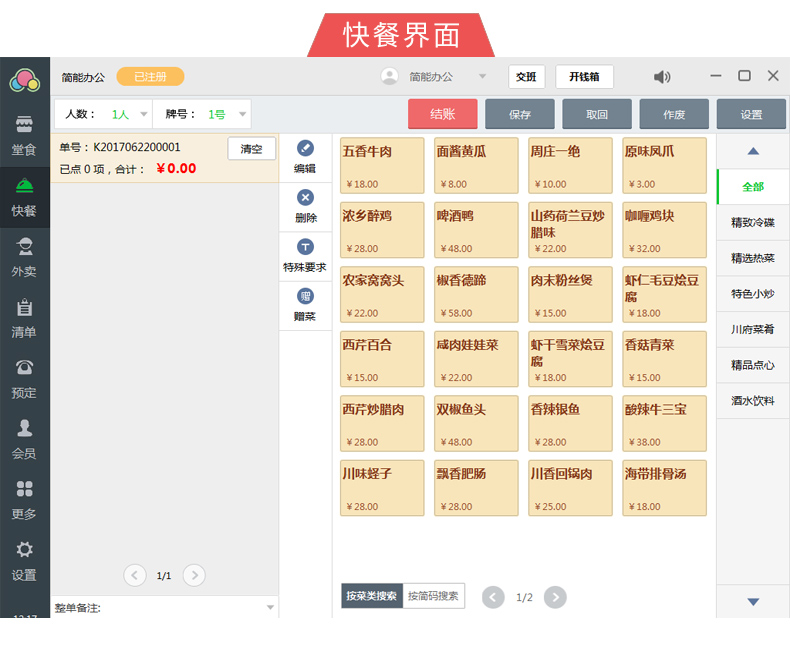Add dish 原味凤爪 to the order

[665, 165]
